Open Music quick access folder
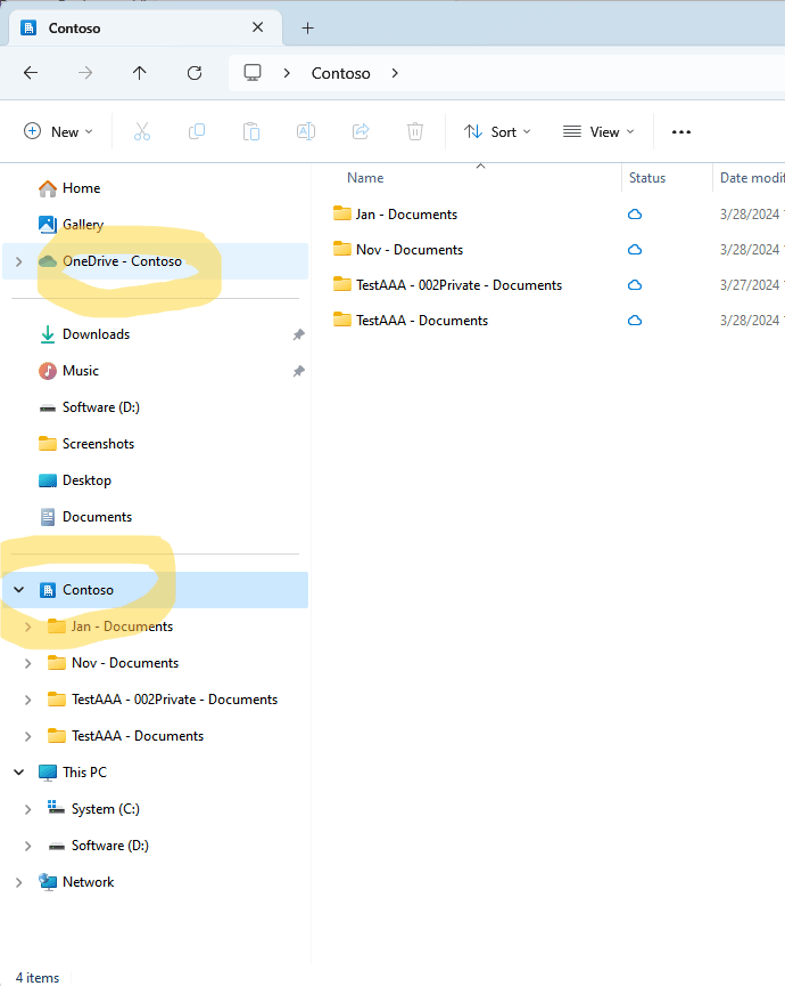This screenshot has width=785, height=986. pyautogui.click(x=81, y=370)
